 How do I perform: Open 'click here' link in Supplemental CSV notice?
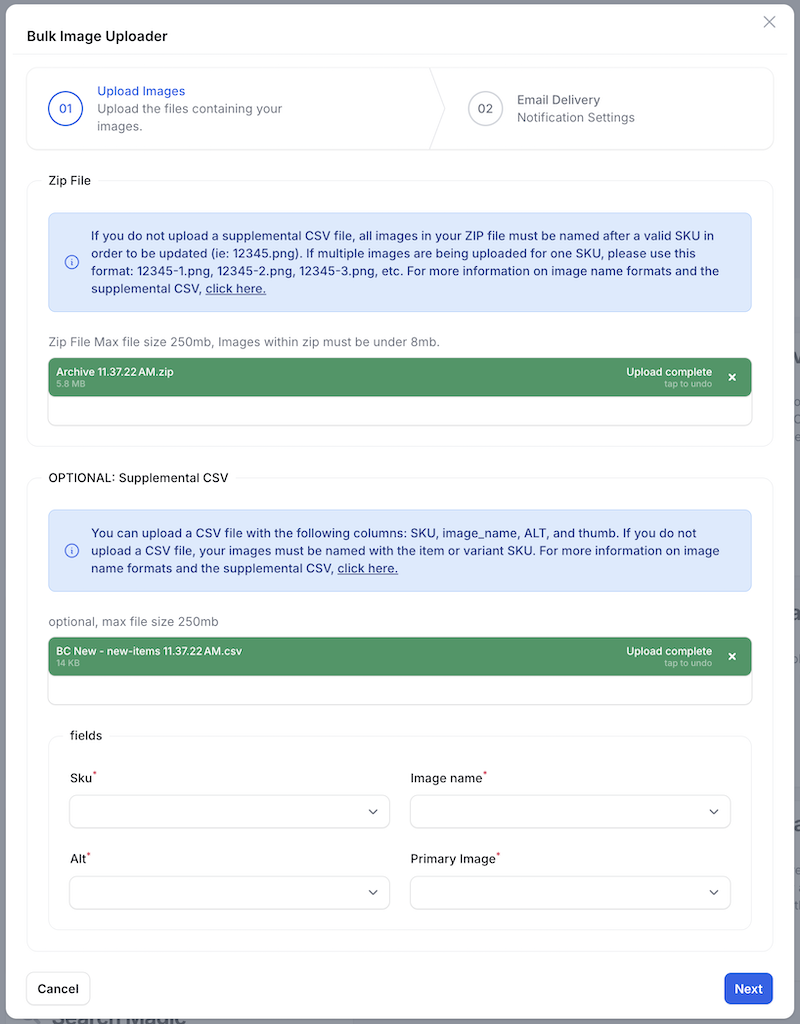(x=367, y=568)
